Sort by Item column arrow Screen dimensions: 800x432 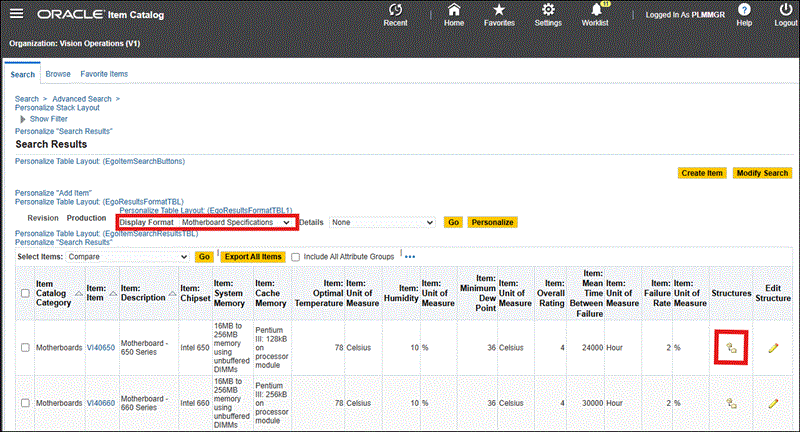point(113,294)
